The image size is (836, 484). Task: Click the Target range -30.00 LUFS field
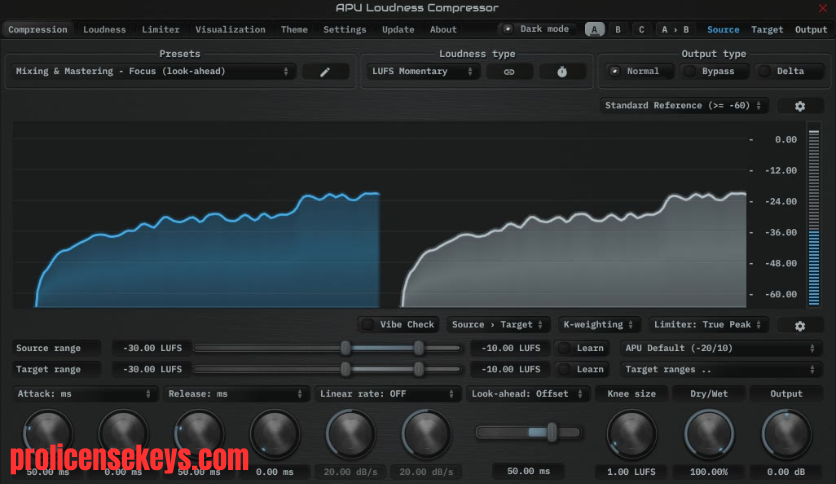point(152,369)
